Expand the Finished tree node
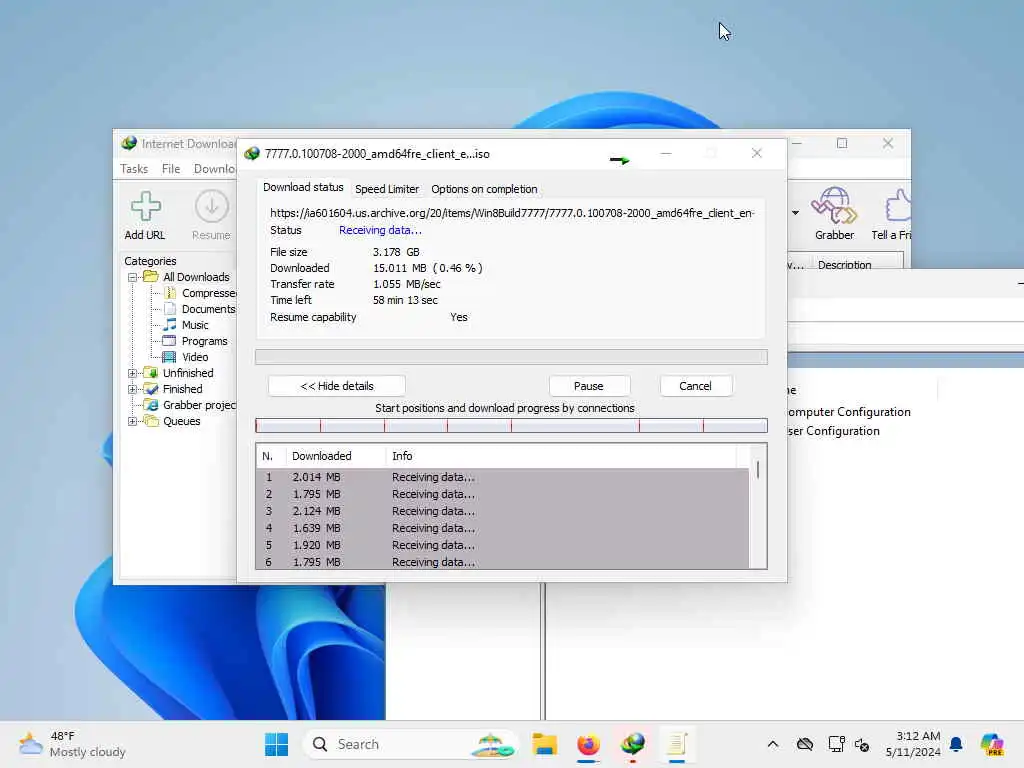 (133, 389)
